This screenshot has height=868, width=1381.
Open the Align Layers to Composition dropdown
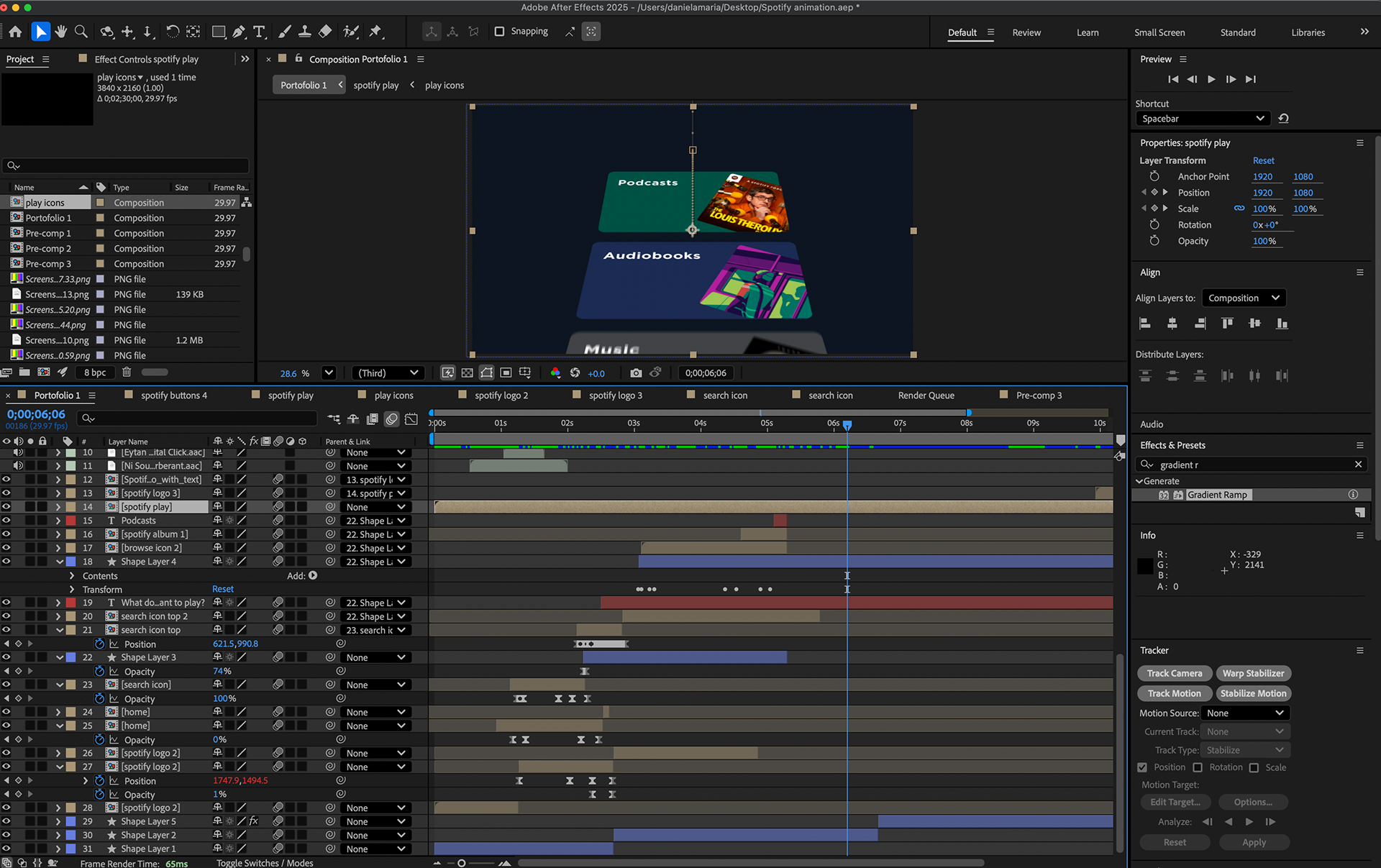click(x=1244, y=298)
